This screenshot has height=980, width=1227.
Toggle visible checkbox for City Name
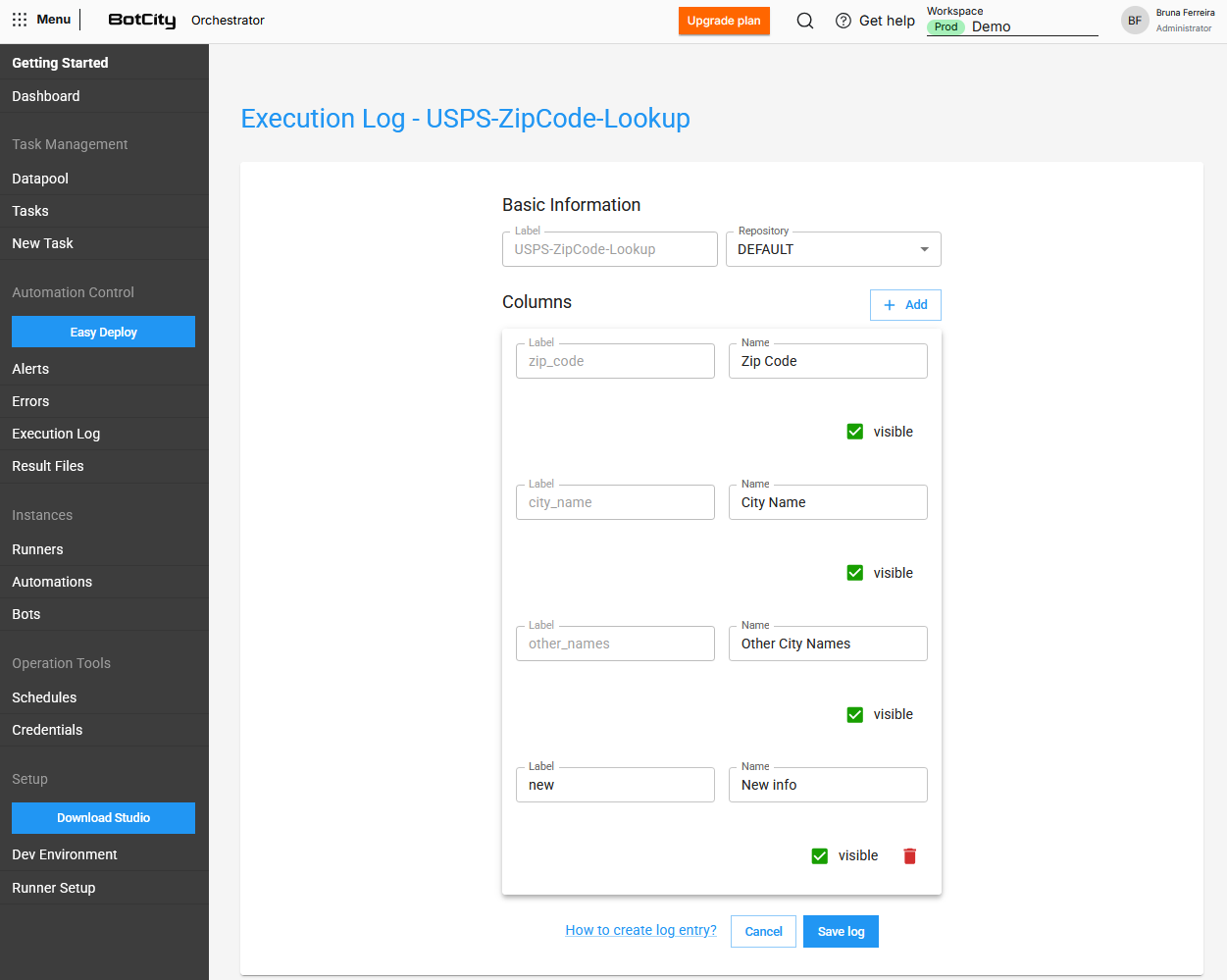(x=855, y=573)
